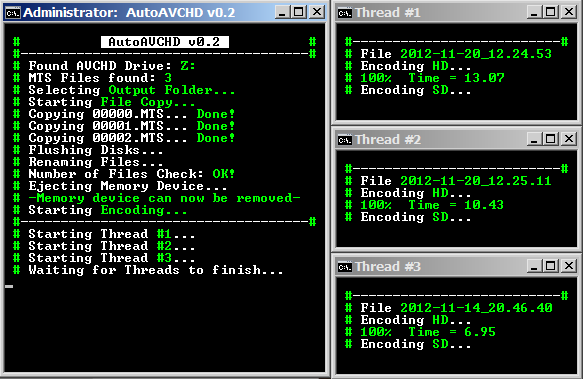The image size is (583, 379).
Task: Click the Thread #3 file name 2012-11-14_20.46.40
Action: tap(476, 308)
